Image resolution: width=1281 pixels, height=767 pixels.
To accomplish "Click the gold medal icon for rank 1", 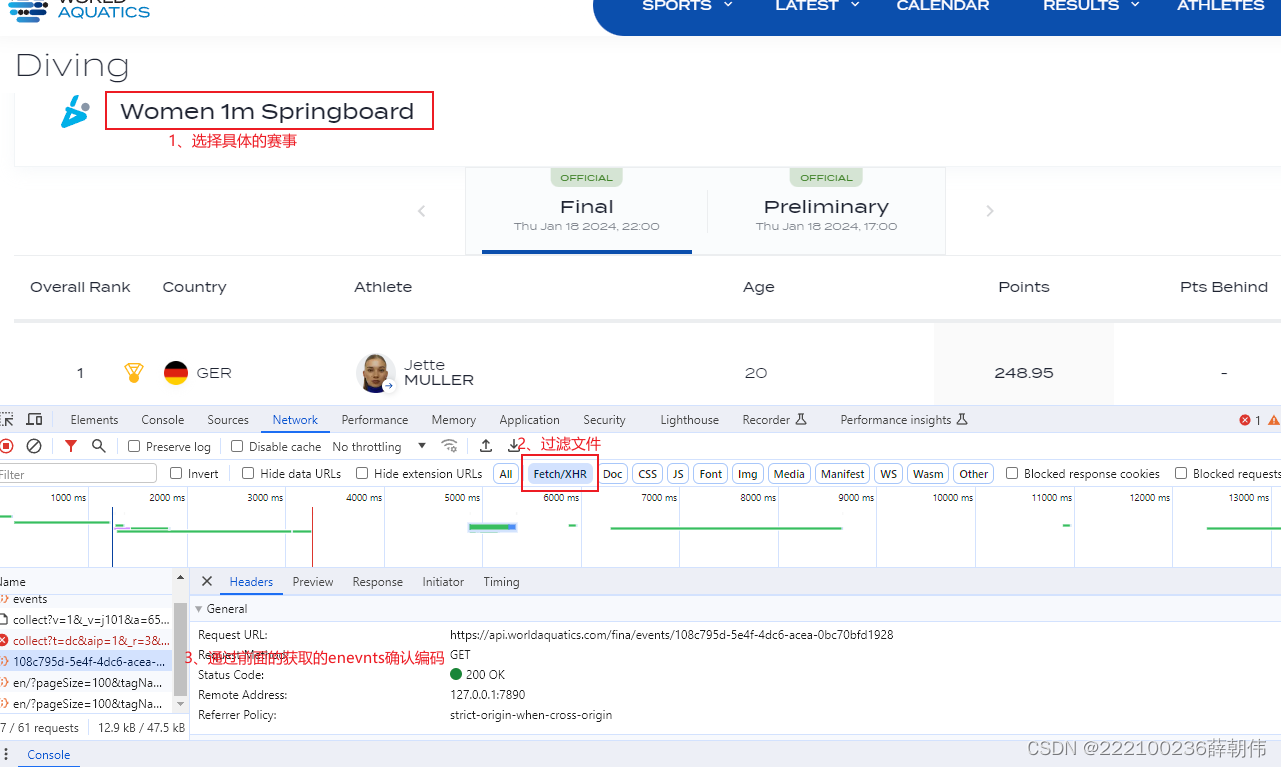I will coord(133,373).
